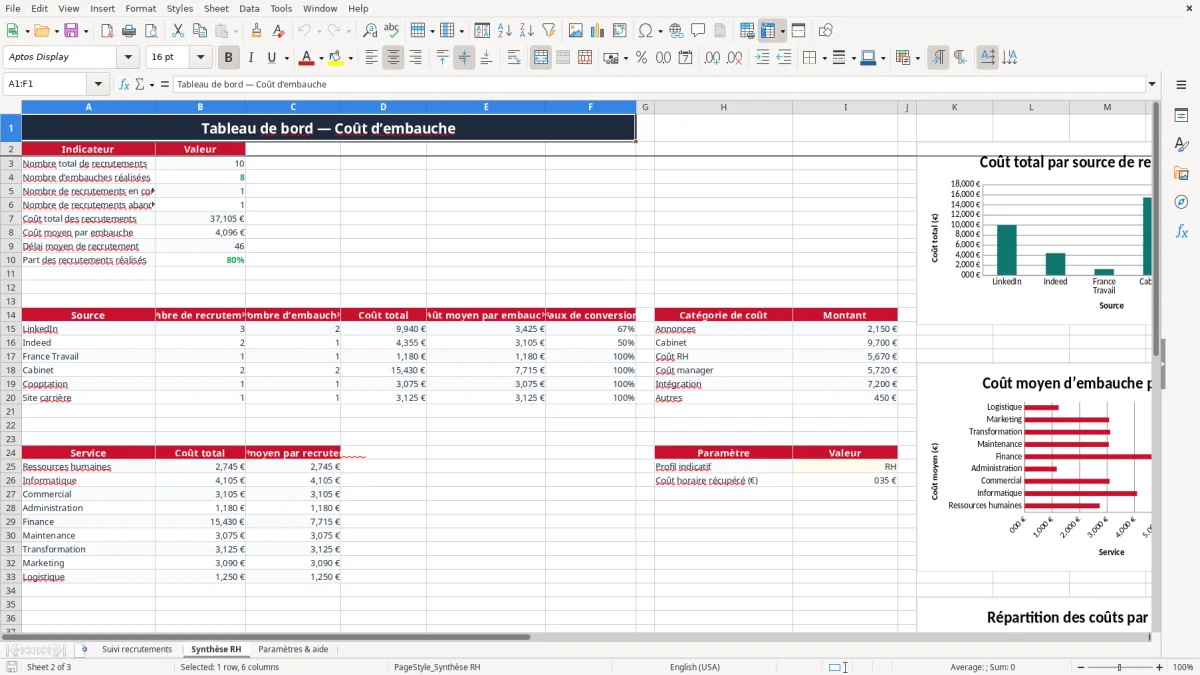The height and width of the screenshot is (675, 1200).
Task: Select the Clone Formatting paintbrush
Action: pos(256,31)
